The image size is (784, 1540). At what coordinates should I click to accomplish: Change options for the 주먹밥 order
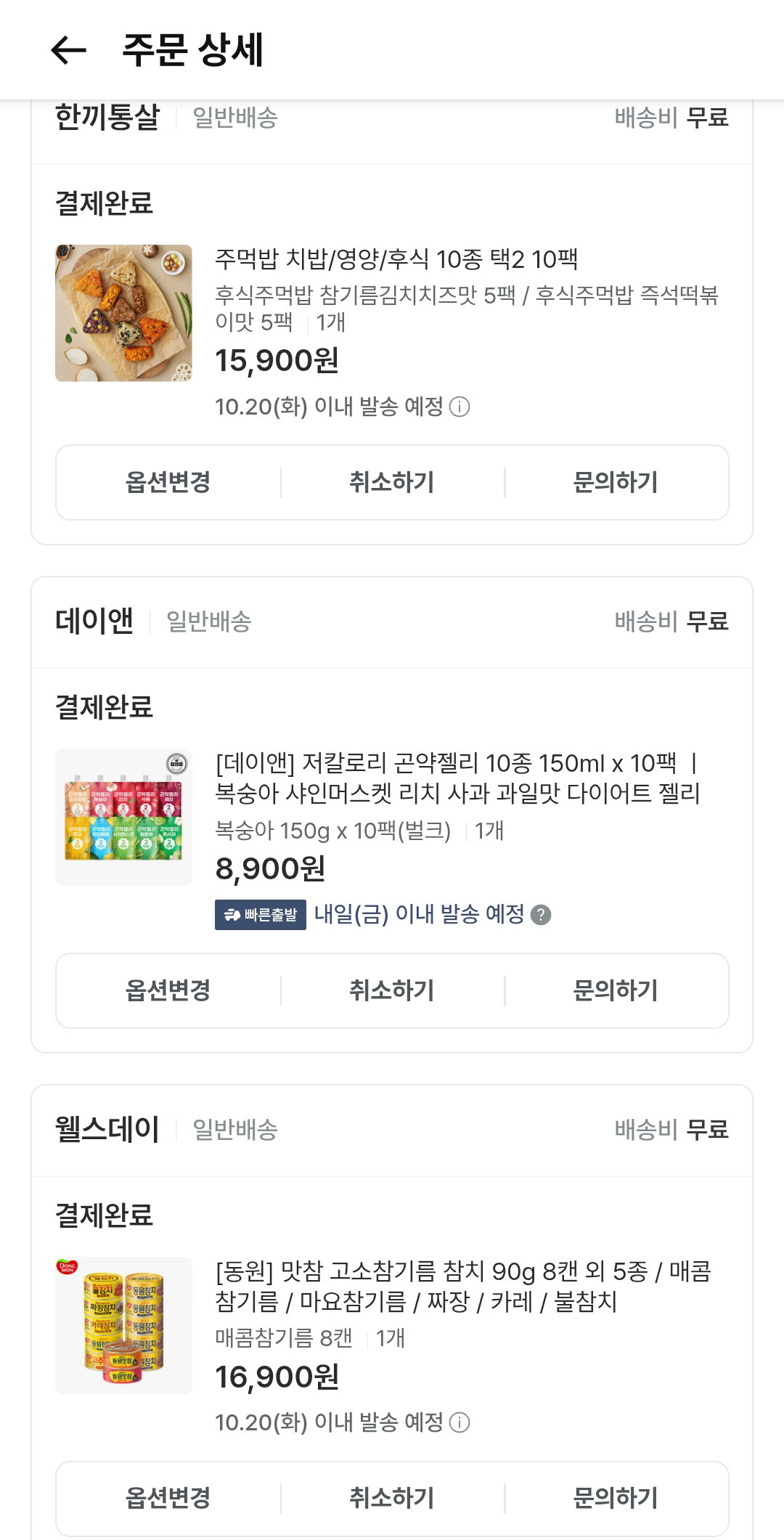(168, 482)
